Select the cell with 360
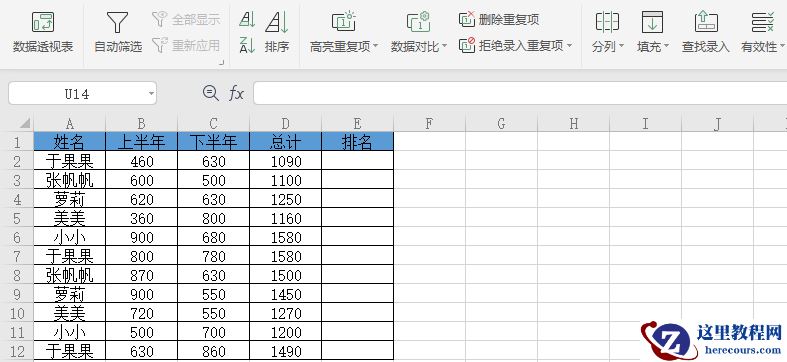Image resolution: width=787 pixels, height=362 pixels. pos(142,218)
